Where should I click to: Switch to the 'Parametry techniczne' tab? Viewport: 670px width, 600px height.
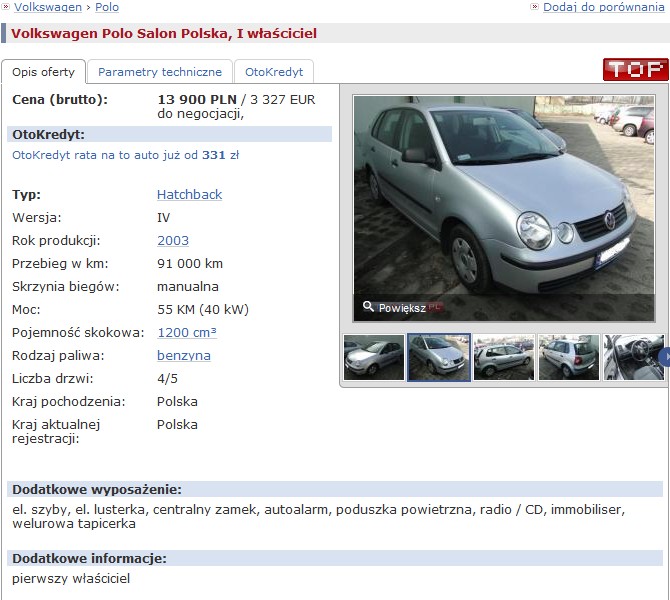(x=160, y=72)
